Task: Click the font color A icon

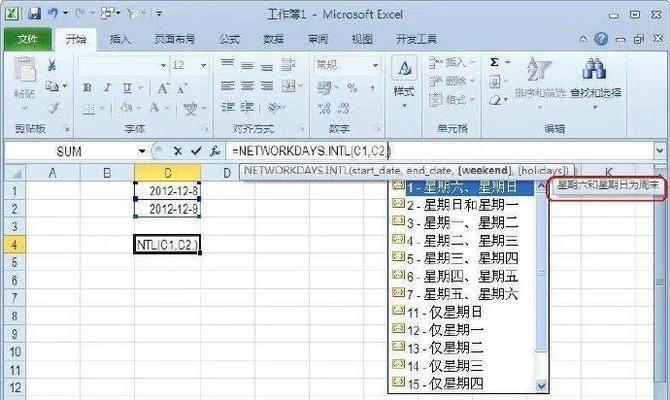Action: [x=155, y=108]
